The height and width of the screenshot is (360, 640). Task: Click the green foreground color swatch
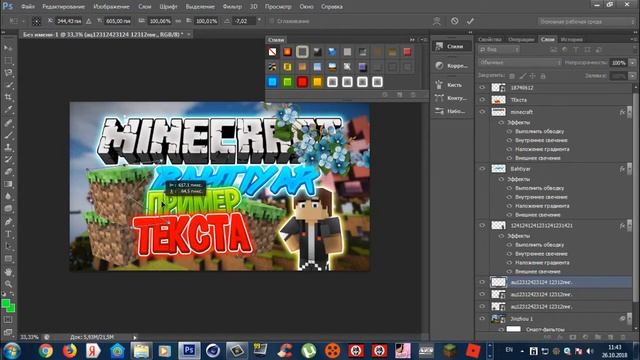[x=6, y=303]
